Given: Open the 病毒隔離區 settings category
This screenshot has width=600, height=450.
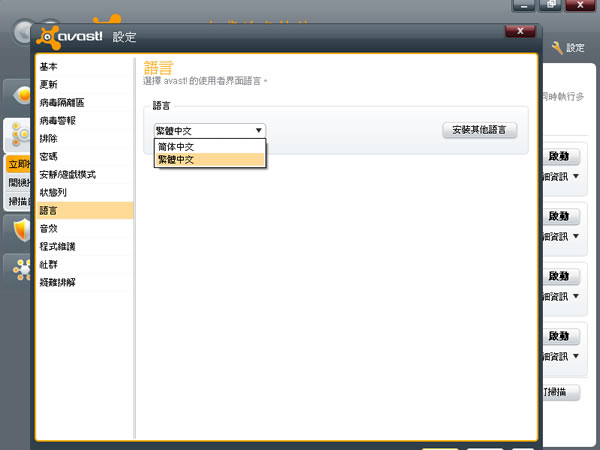Looking at the screenshot, I should click(x=85, y=103).
